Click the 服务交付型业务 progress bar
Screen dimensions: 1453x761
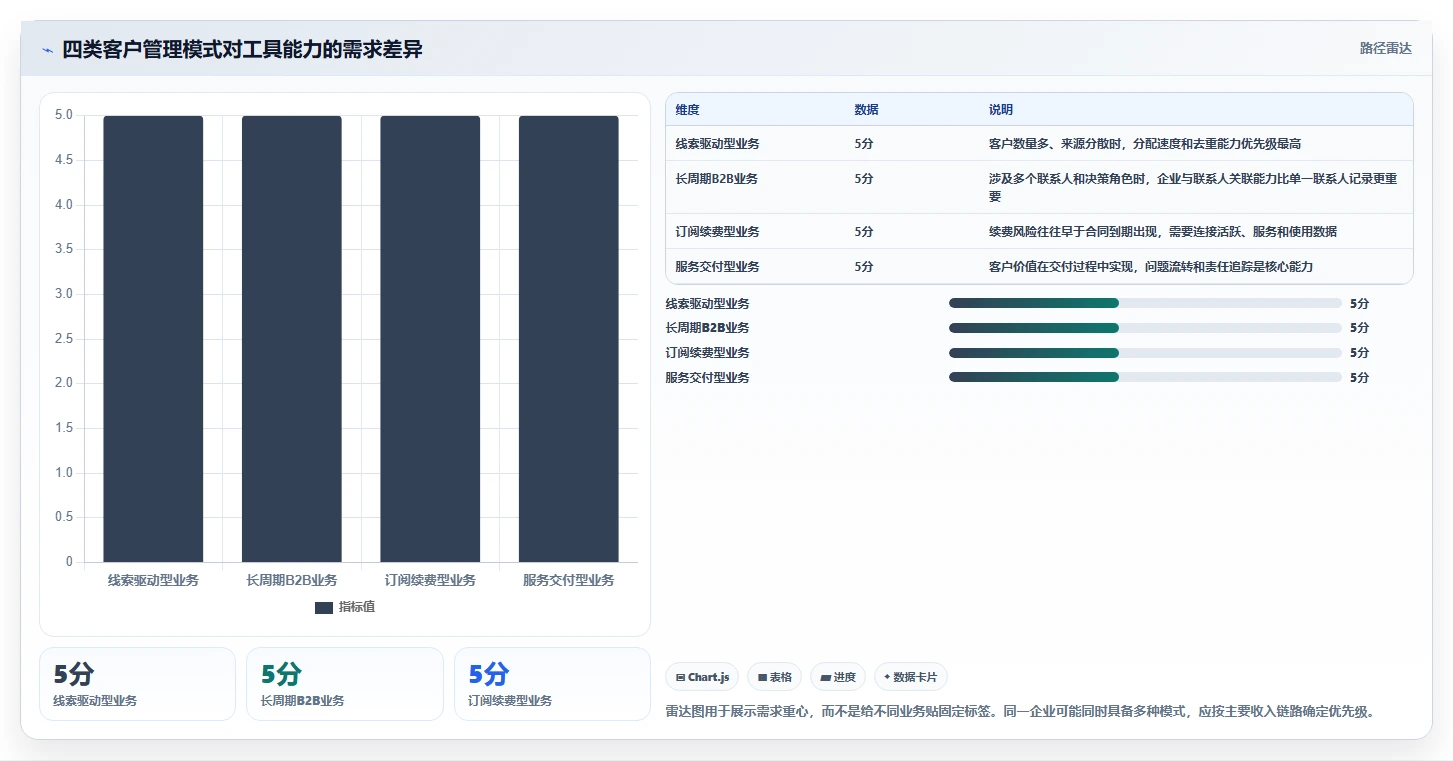1145,377
